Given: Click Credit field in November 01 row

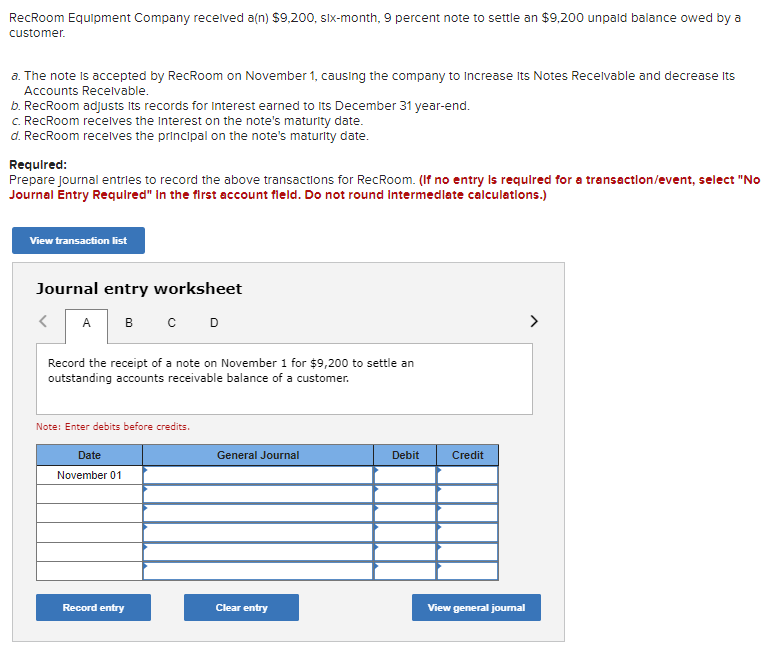Looking at the screenshot, I should click(468, 475).
